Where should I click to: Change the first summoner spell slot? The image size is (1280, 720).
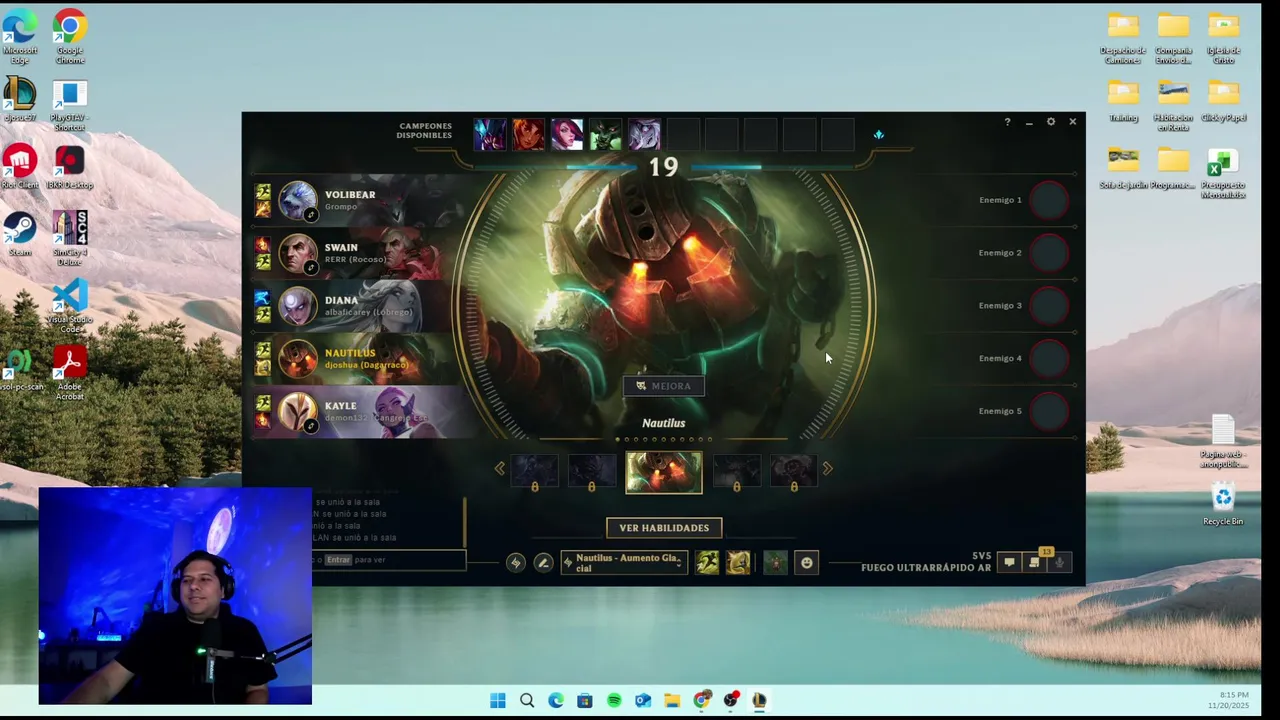pos(707,563)
